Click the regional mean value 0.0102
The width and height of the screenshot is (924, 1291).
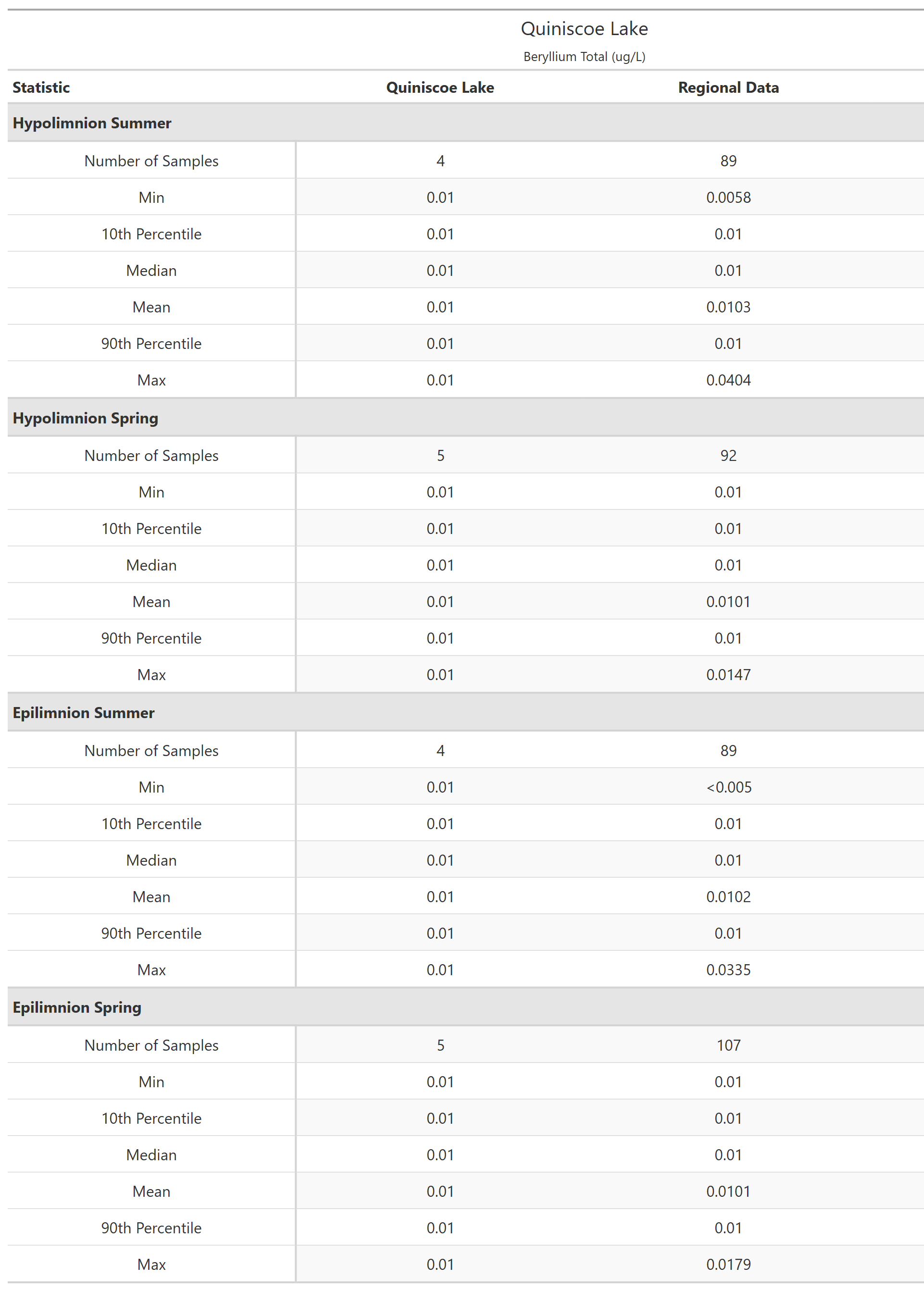pyautogui.click(x=728, y=897)
